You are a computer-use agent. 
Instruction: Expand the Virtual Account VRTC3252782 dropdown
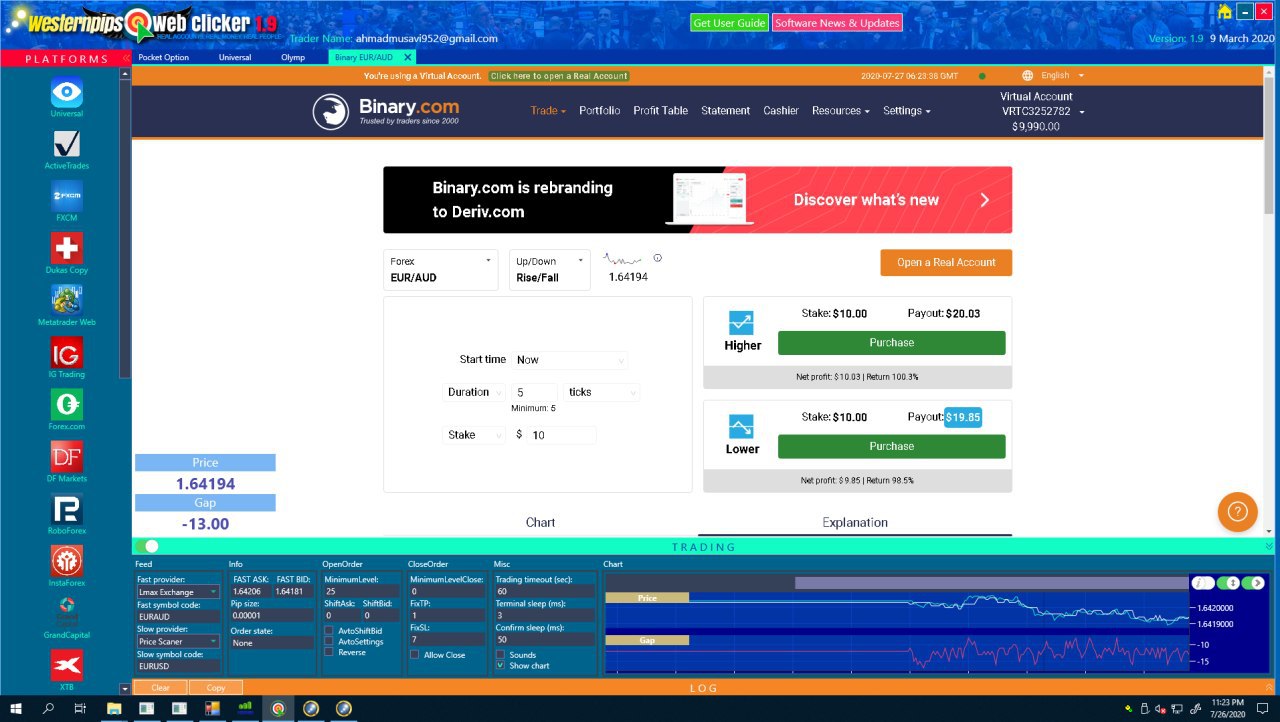click(x=1042, y=111)
